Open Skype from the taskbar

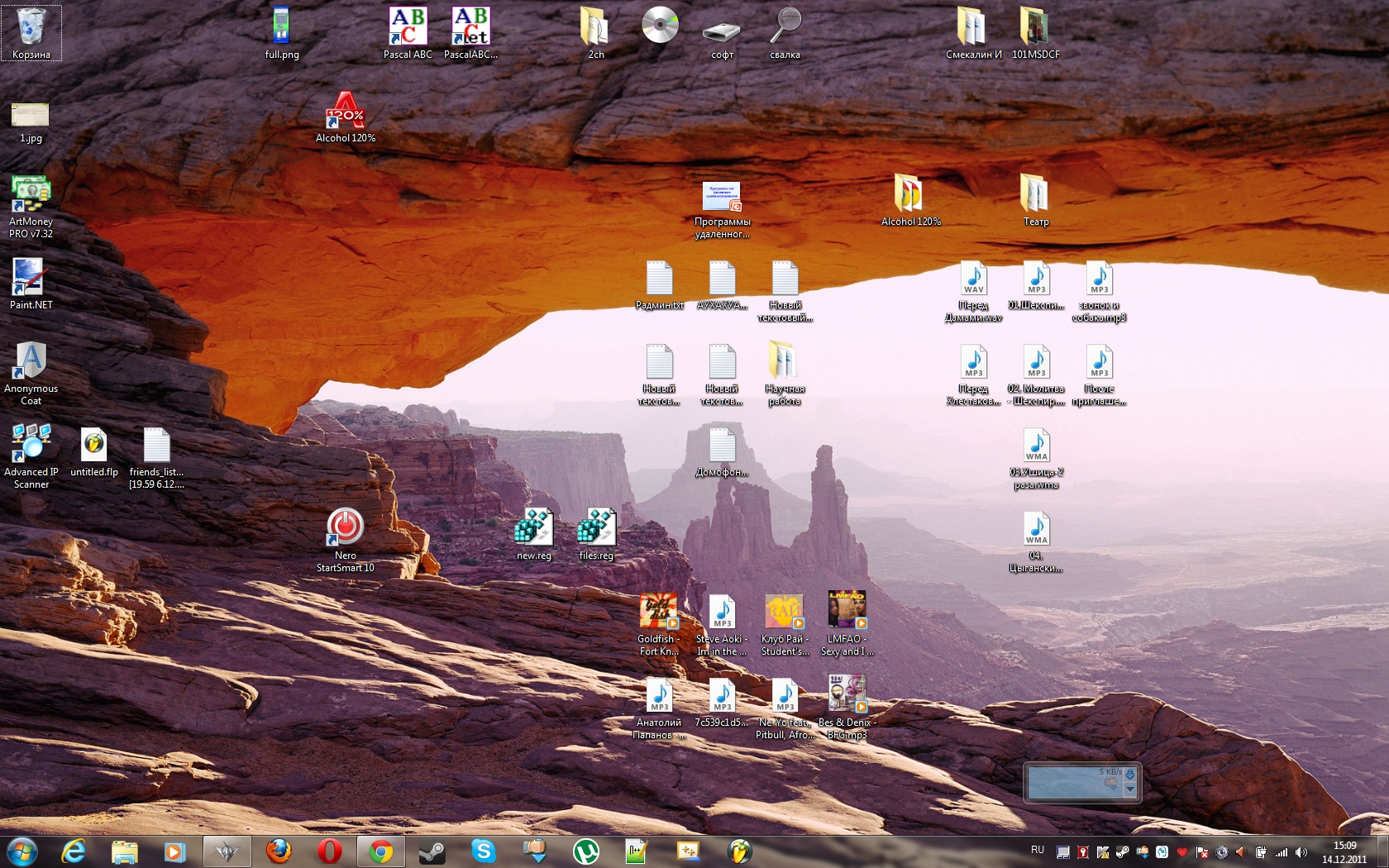click(484, 851)
